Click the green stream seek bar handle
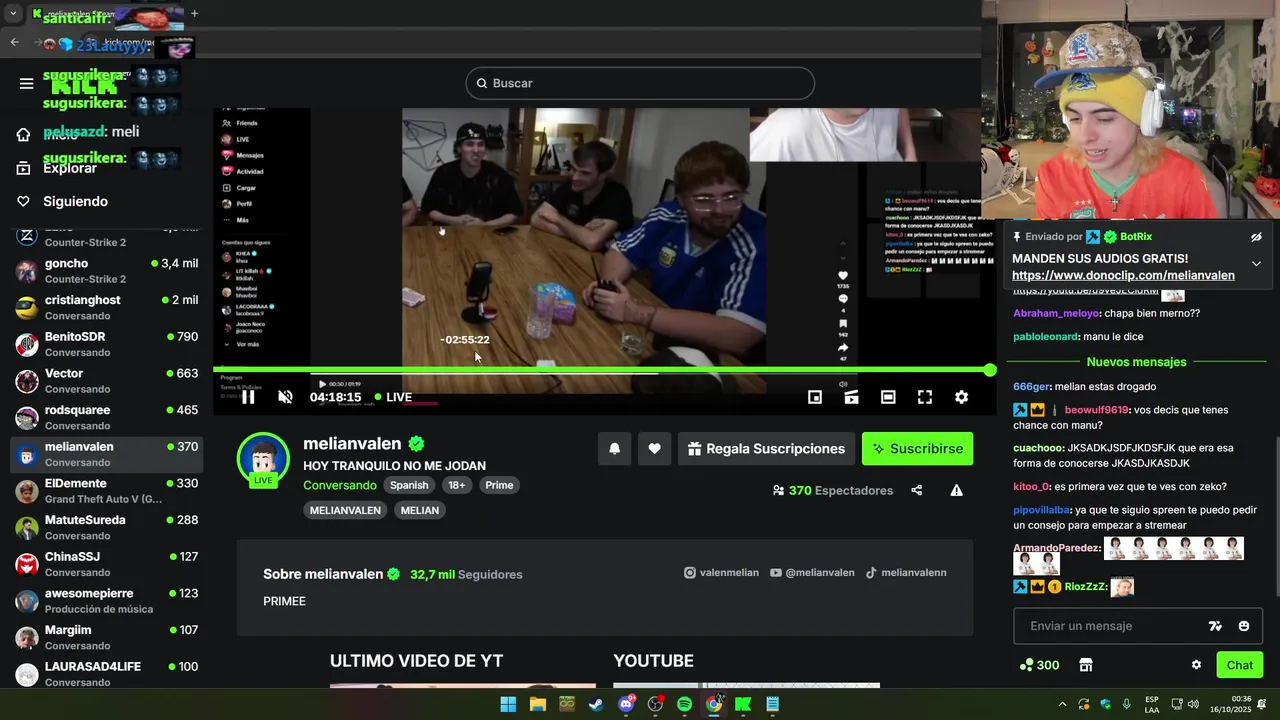 click(990, 370)
